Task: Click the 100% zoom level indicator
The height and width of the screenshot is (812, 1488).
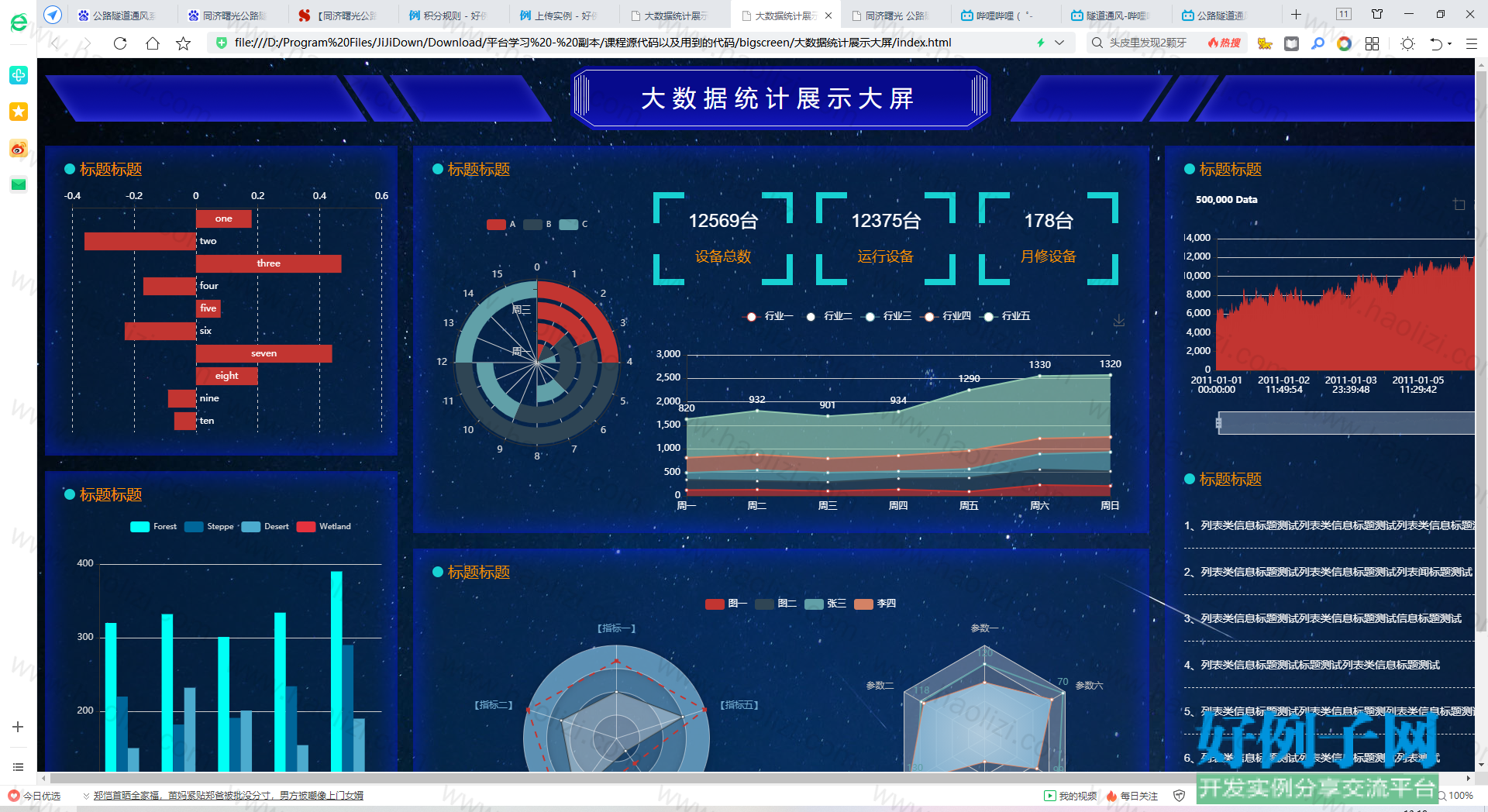Action: pos(1456,796)
